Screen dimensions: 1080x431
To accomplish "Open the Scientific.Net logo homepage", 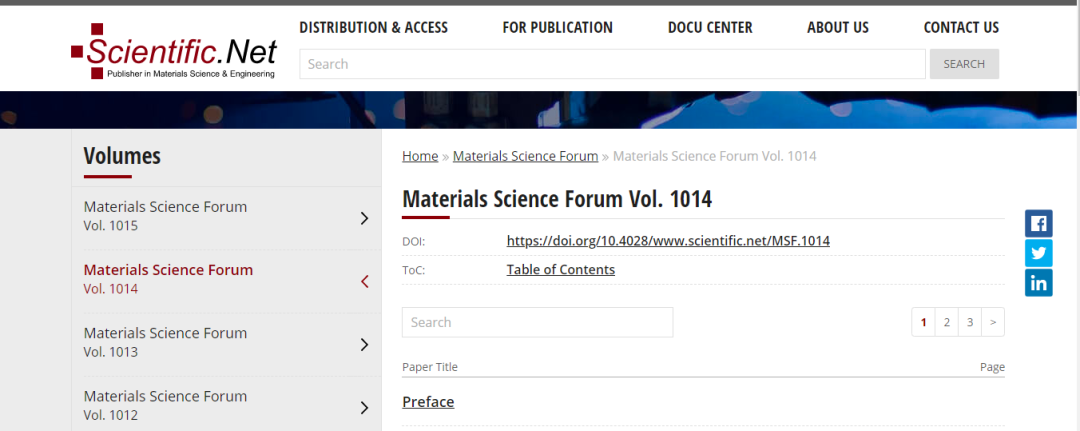I will [174, 52].
